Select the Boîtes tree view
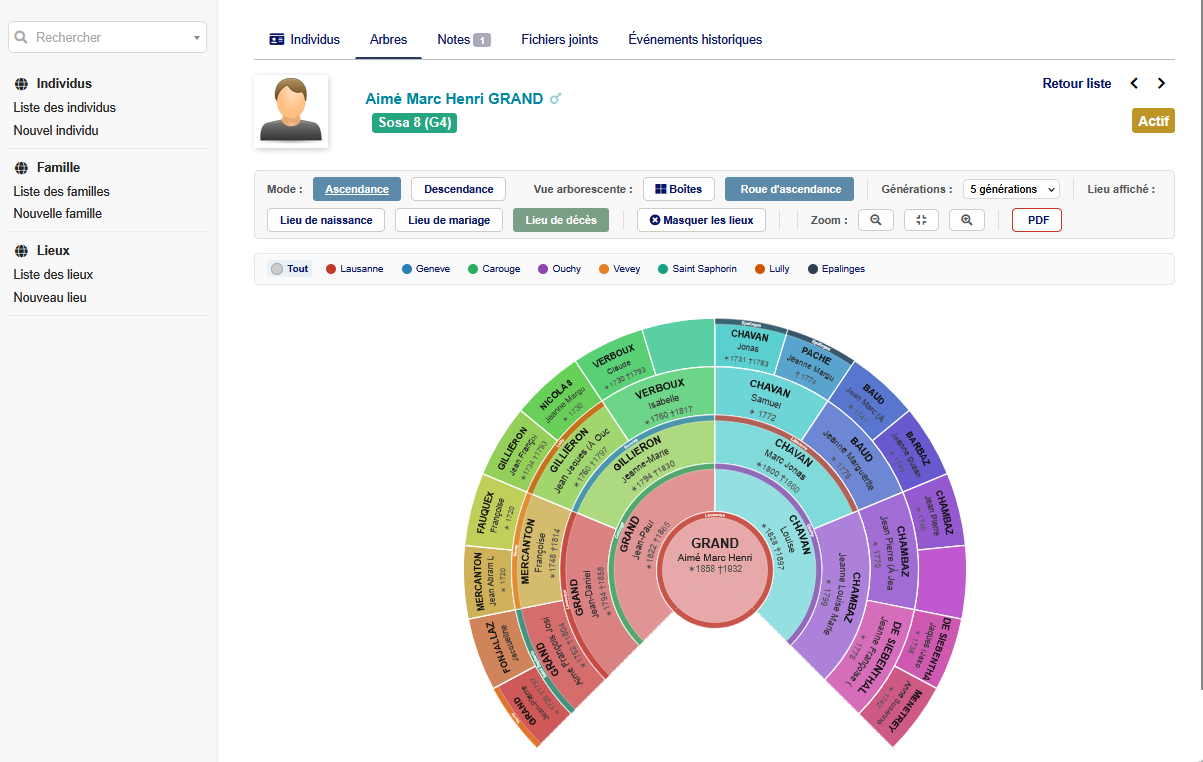This screenshot has width=1203, height=762. click(678, 189)
